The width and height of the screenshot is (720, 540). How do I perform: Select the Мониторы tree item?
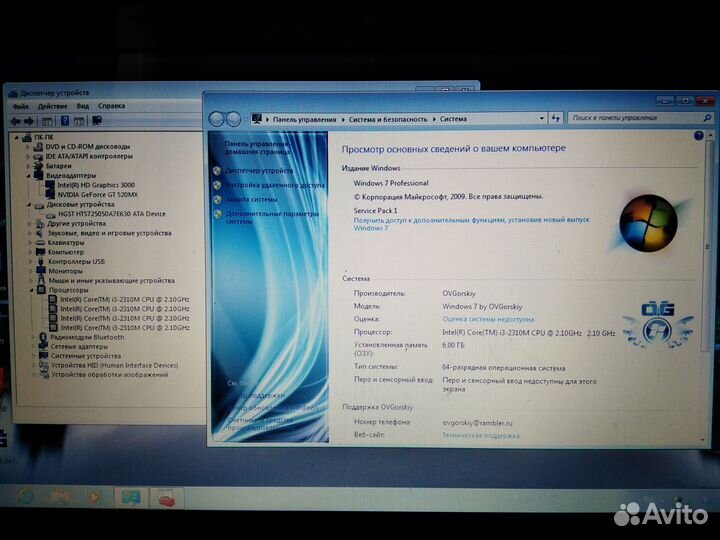click(66, 271)
